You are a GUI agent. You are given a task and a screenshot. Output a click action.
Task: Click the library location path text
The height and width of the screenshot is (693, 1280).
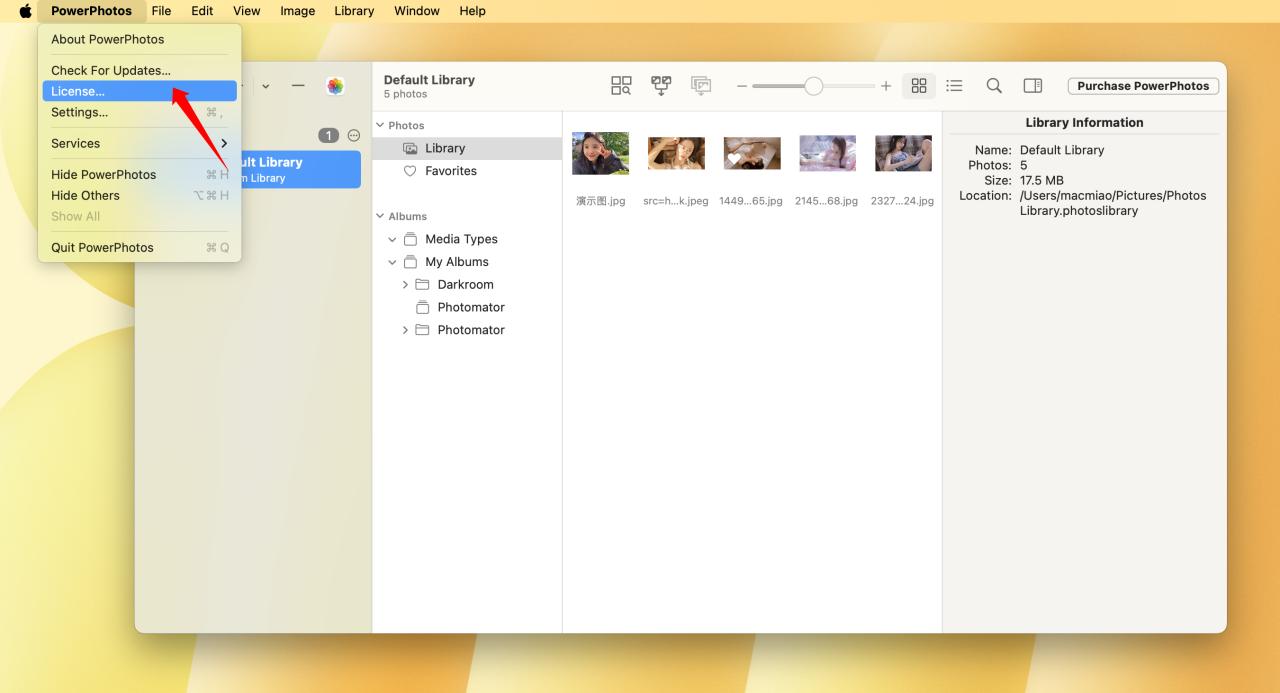1113,203
